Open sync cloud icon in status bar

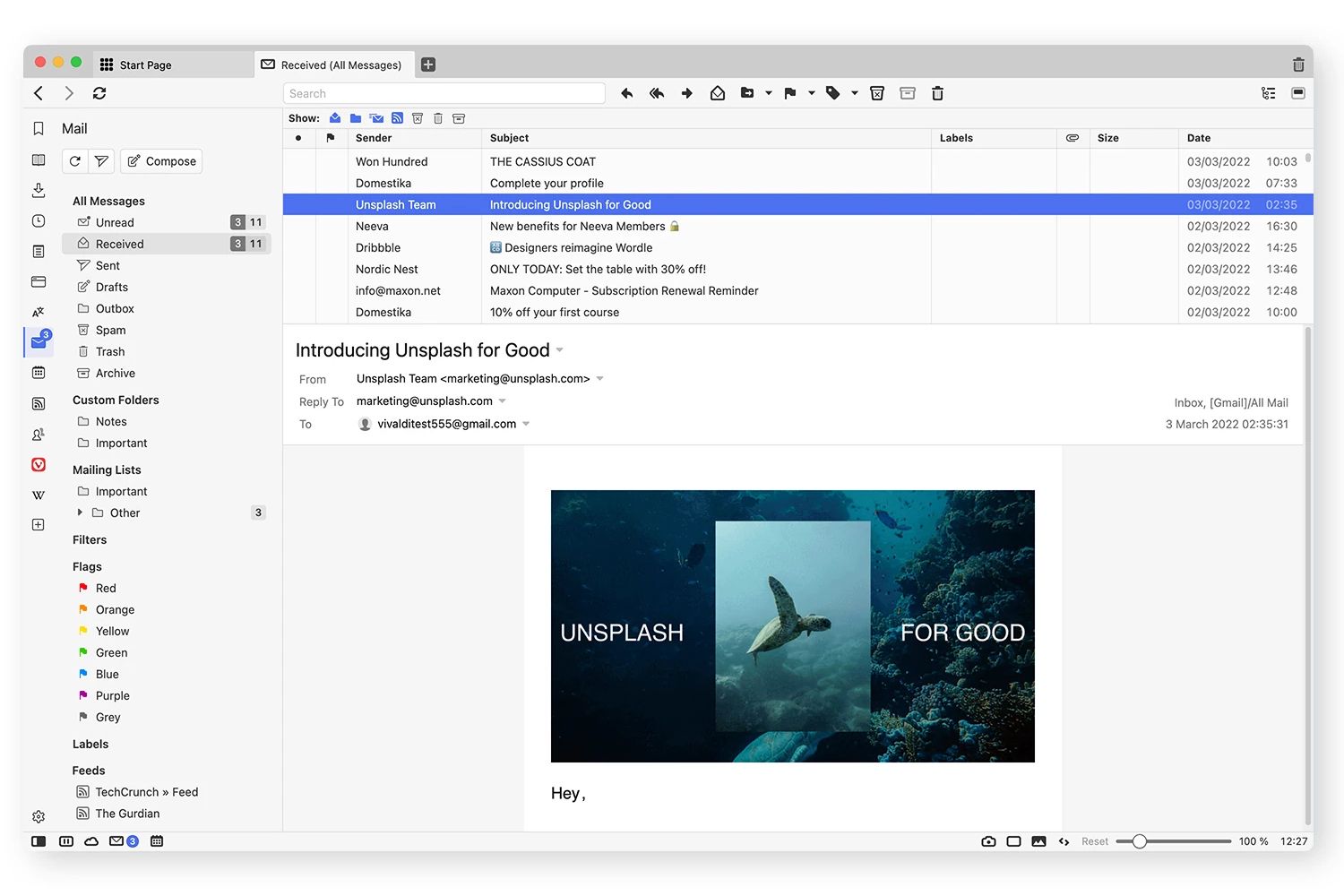tap(91, 841)
